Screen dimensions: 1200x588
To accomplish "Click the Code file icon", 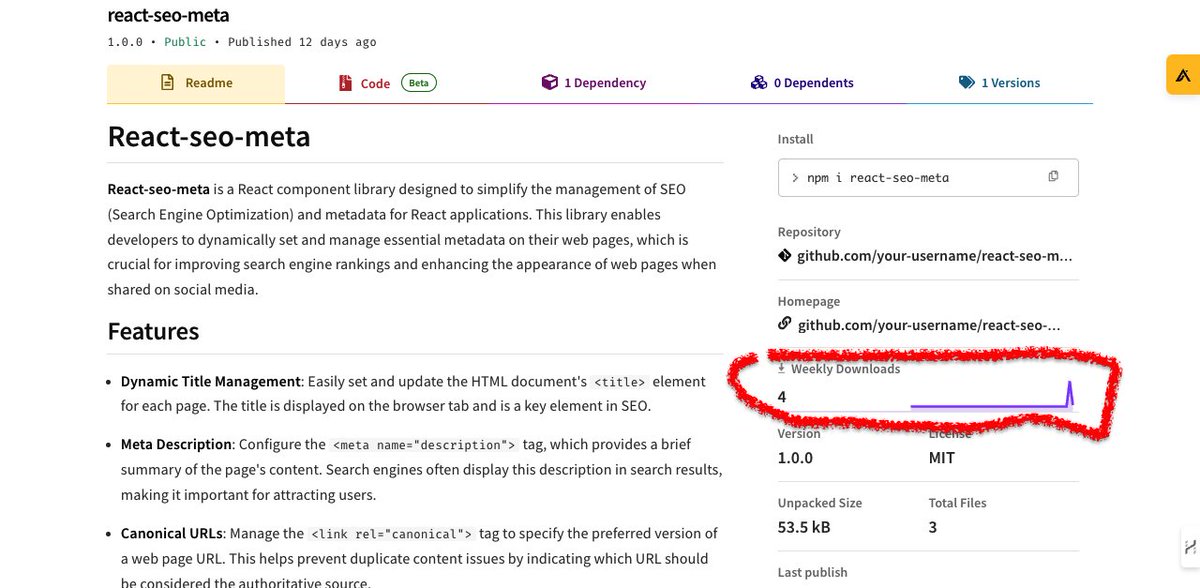I will pos(345,83).
